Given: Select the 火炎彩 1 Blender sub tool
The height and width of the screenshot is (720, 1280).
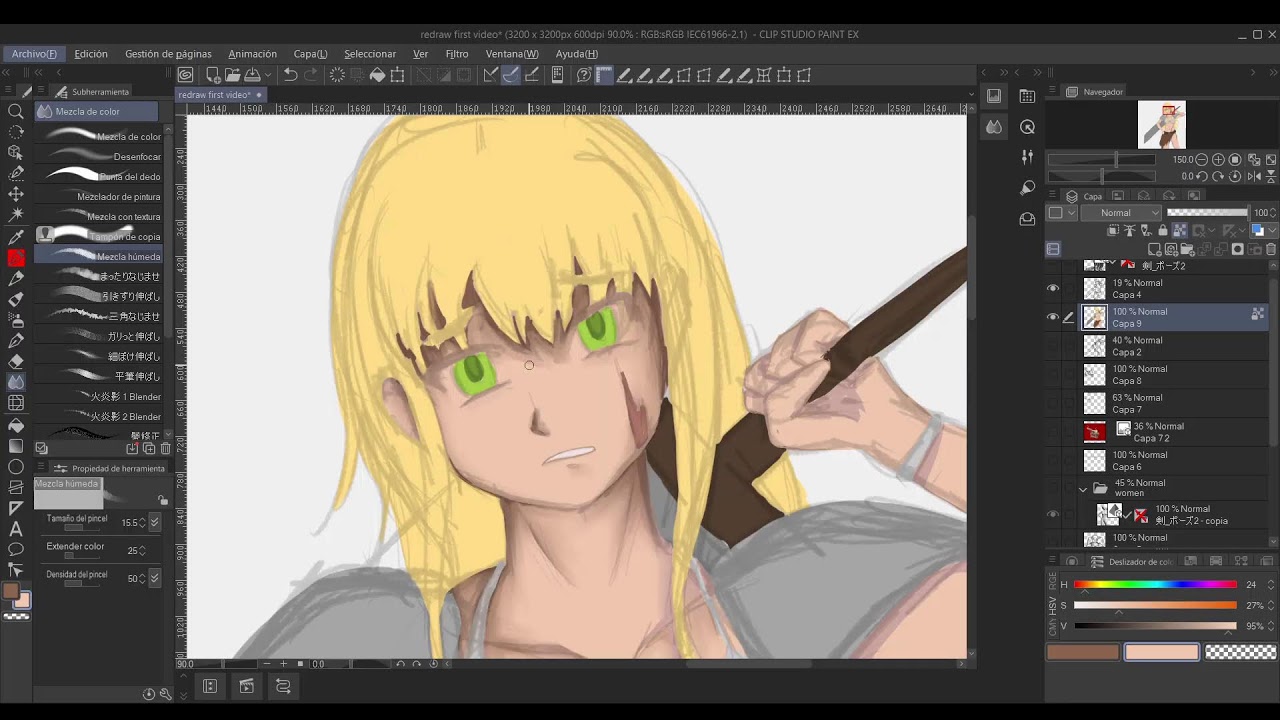Looking at the screenshot, I should coord(100,397).
